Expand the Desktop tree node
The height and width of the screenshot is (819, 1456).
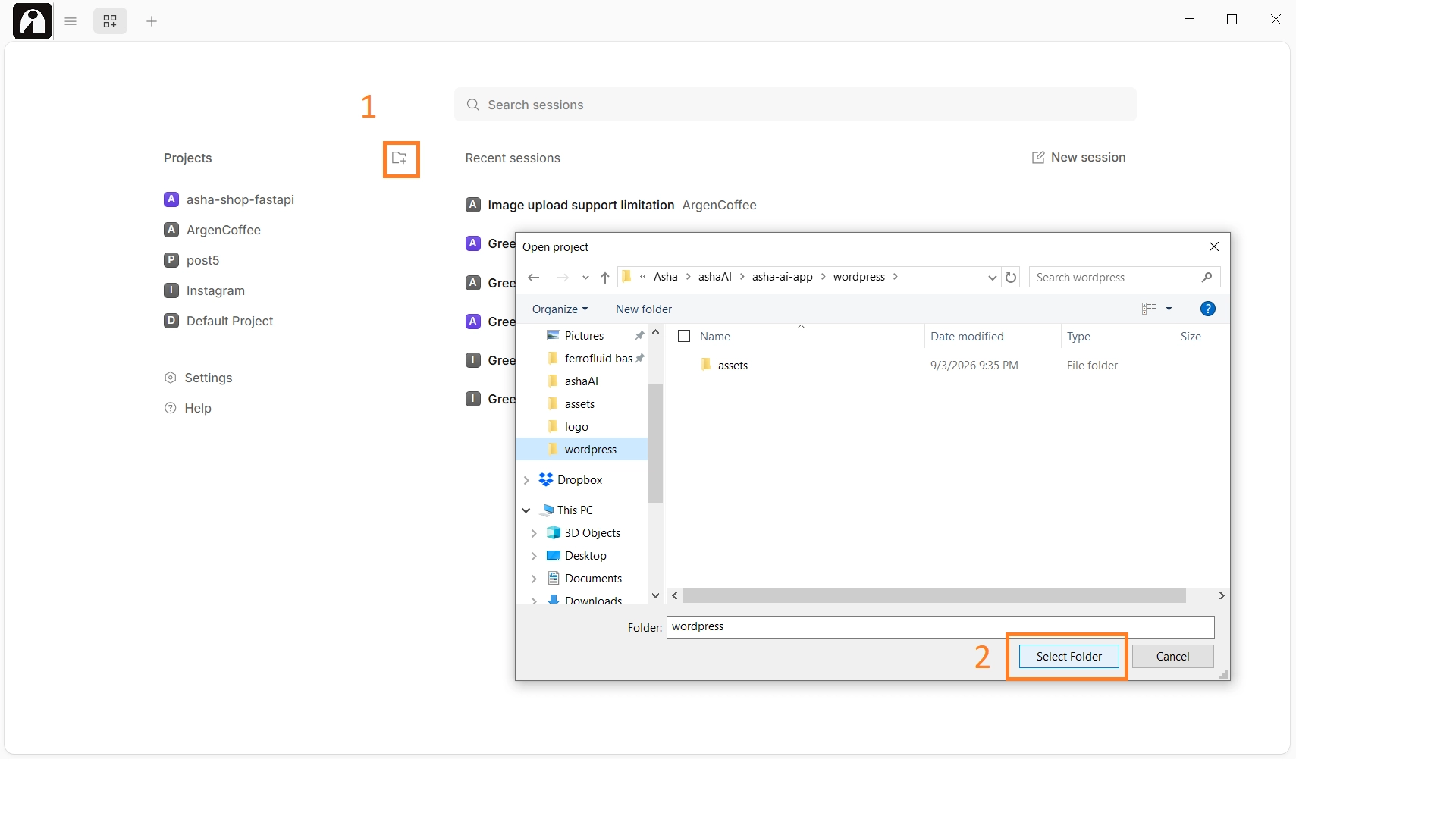tap(534, 556)
